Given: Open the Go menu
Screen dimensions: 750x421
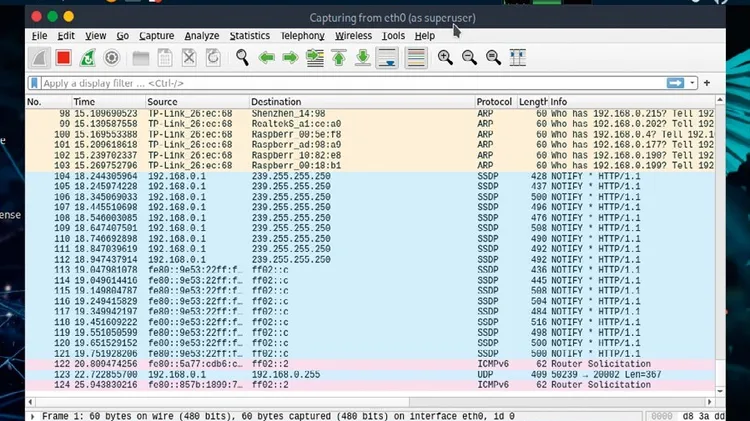Looking at the screenshot, I should pos(122,36).
